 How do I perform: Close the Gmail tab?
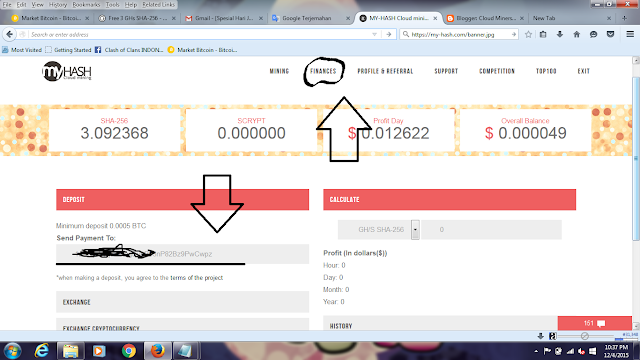pyautogui.click(x=261, y=18)
